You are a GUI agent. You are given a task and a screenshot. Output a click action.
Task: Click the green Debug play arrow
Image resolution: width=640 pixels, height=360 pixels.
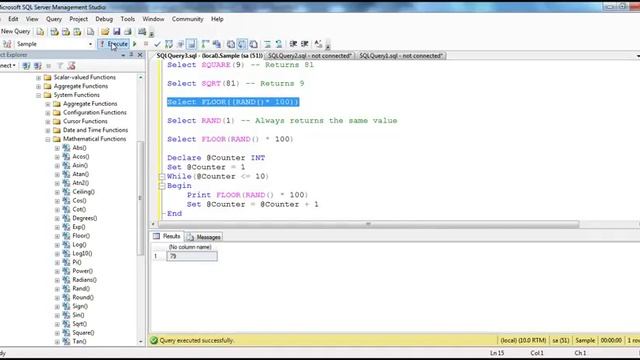click(x=135, y=44)
